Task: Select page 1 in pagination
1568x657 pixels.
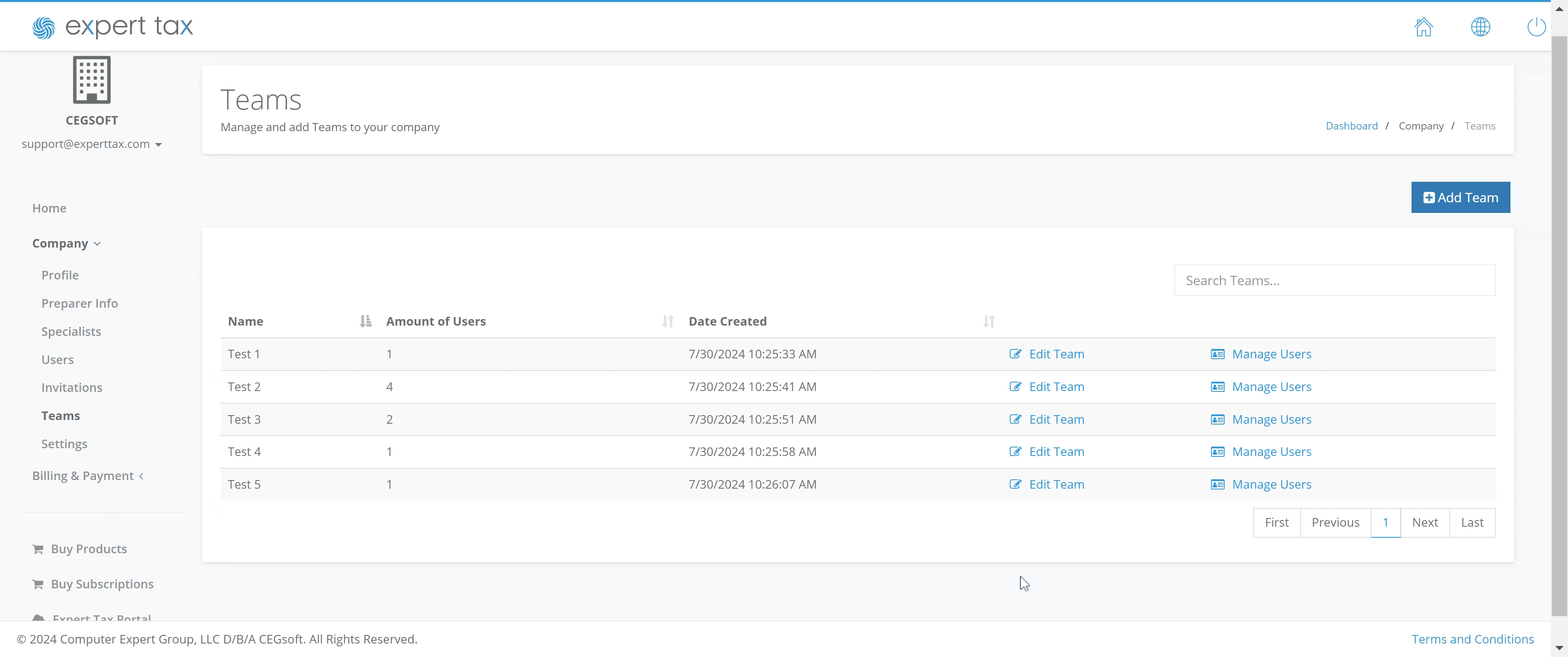Action: tap(1385, 523)
